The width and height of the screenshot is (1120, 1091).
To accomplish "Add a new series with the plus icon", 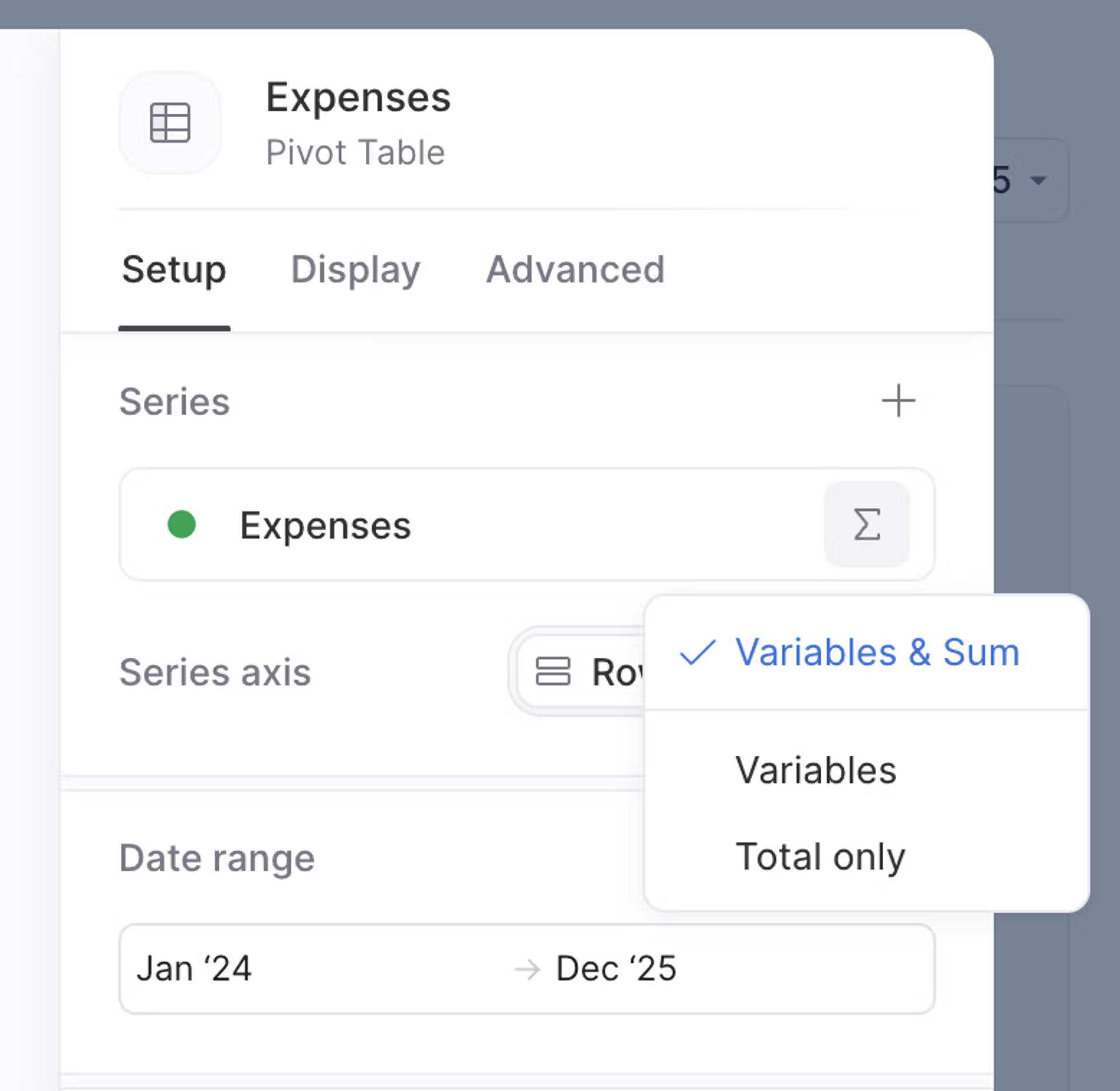I will 898,401.
